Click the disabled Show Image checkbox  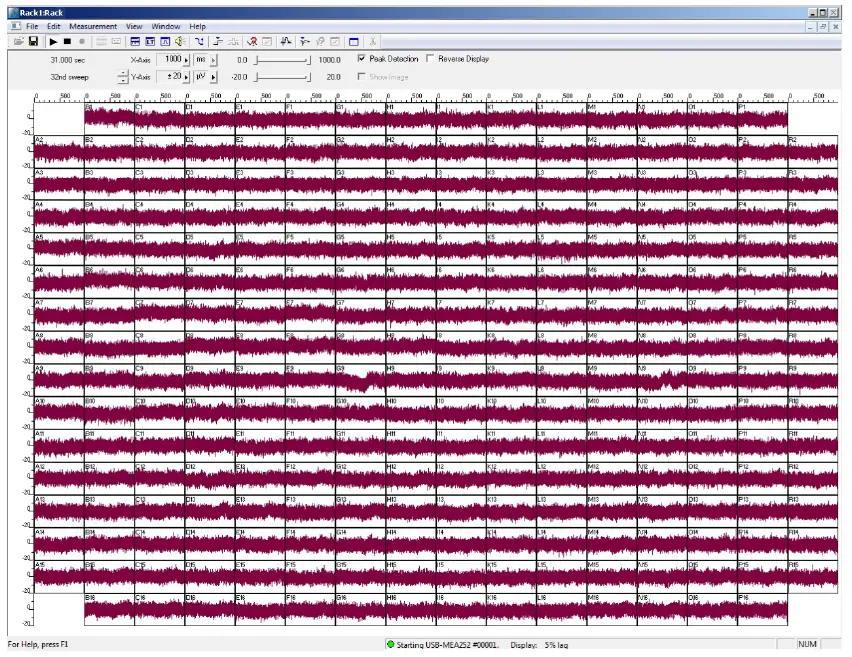click(361, 77)
